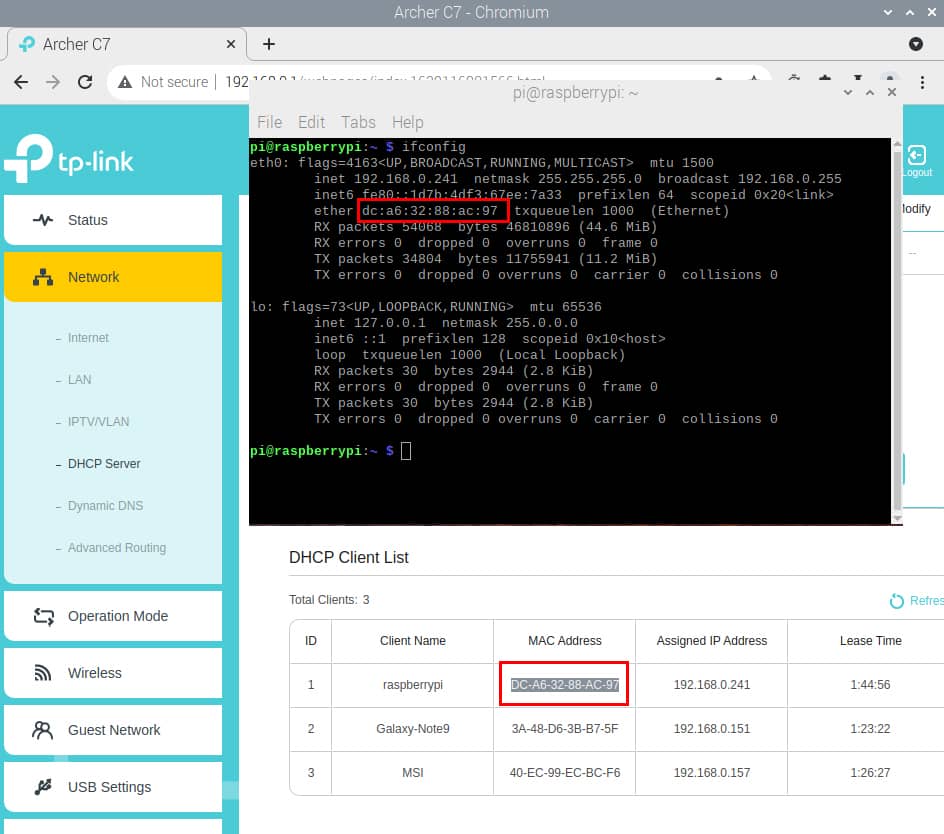Open a new browser tab

pos(269,44)
